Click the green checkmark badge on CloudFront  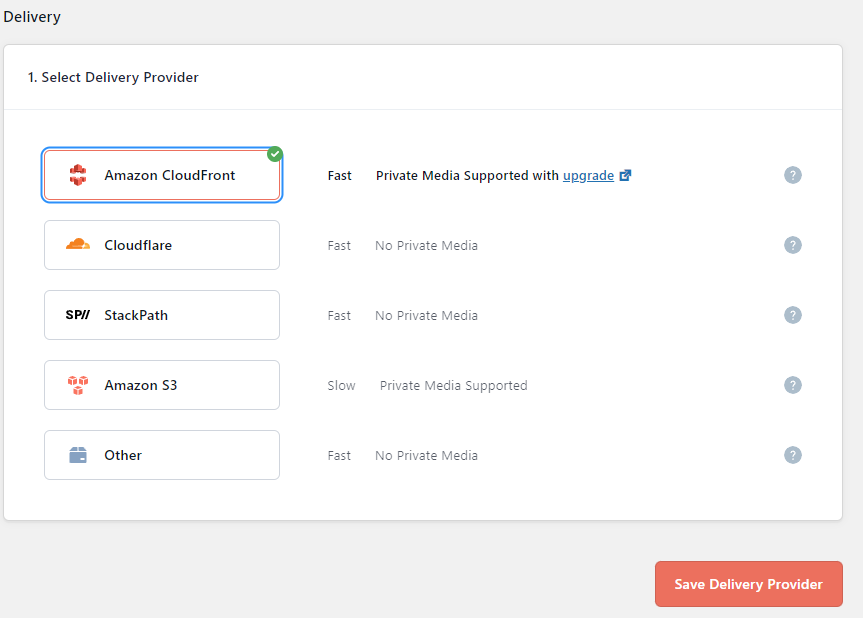tap(275, 154)
